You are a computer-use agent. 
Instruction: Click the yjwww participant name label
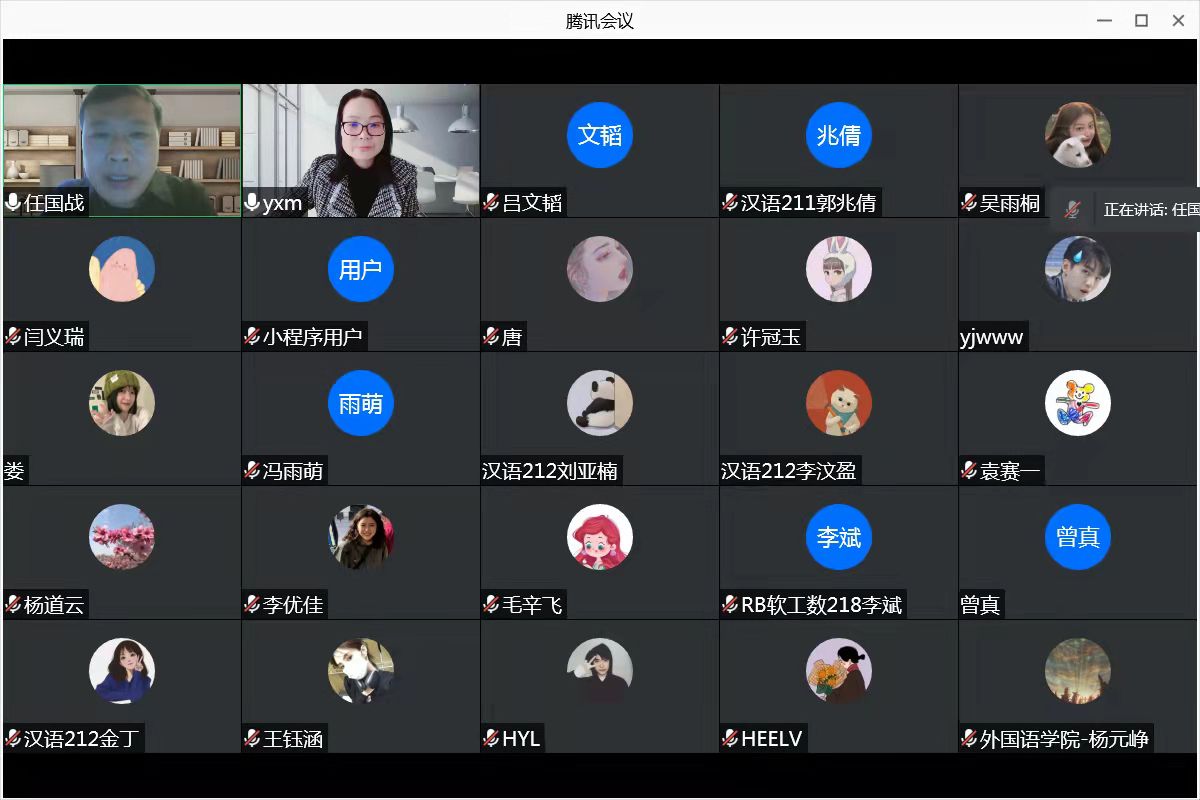tap(992, 337)
